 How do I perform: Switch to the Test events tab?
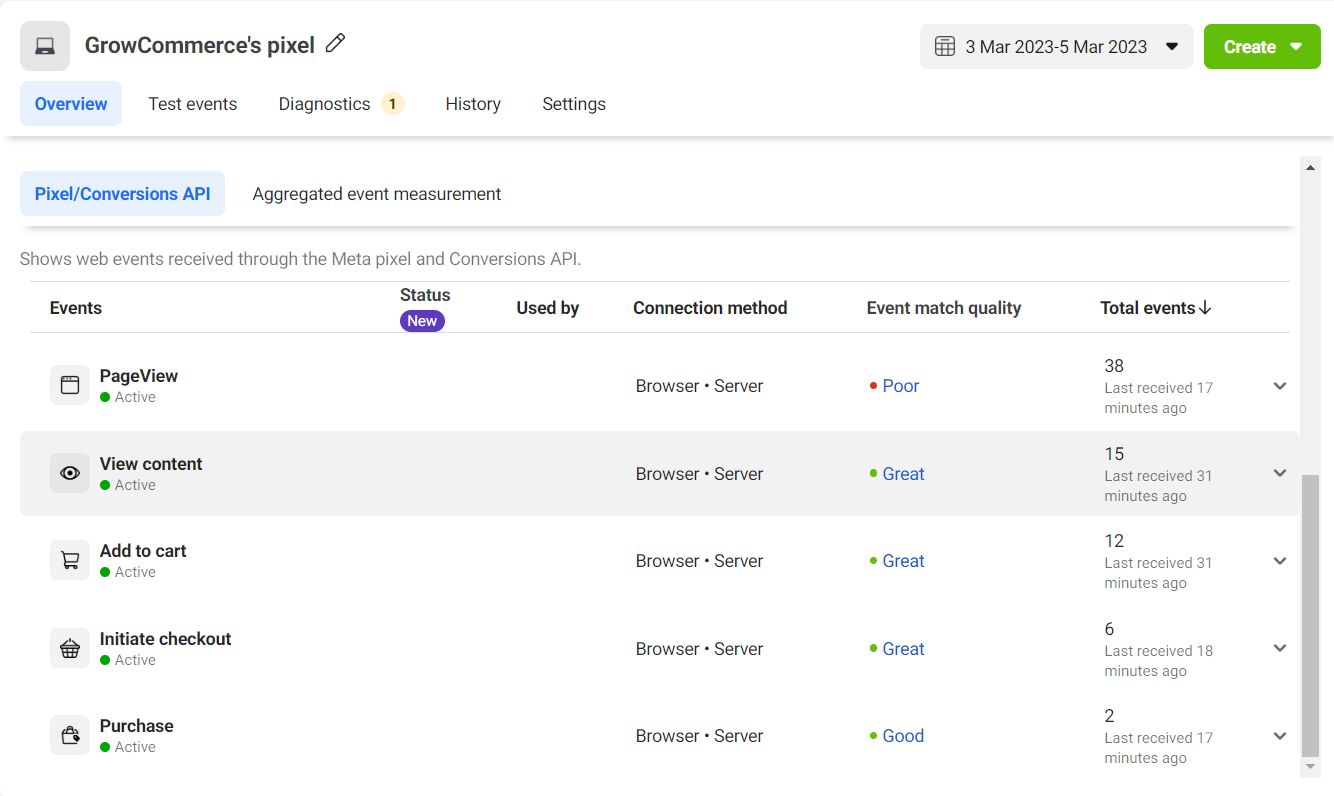point(193,104)
